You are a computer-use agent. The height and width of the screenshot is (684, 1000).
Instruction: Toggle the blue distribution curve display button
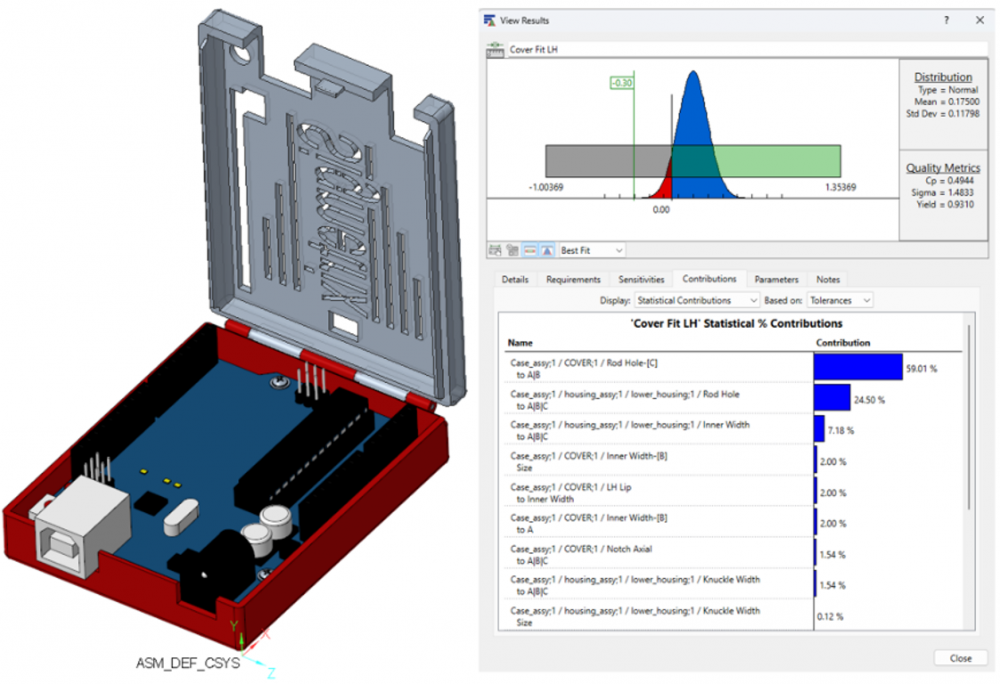pos(546,250)
